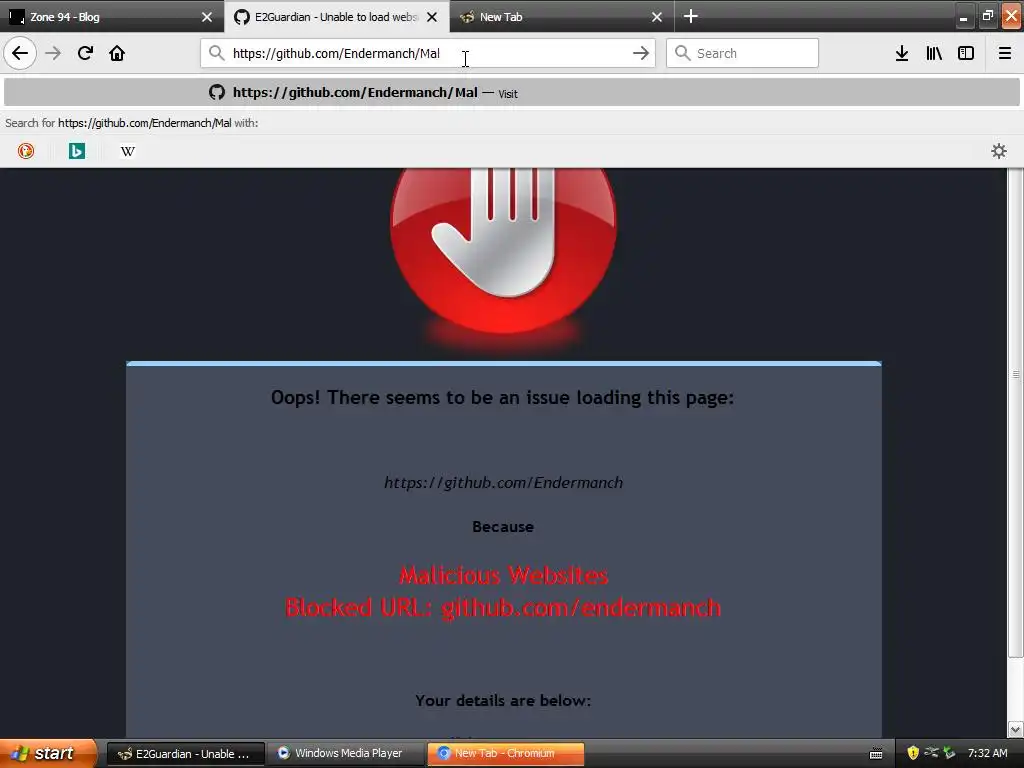
Task: Click the scrollbar down arrow
Action: [1015, 729]
